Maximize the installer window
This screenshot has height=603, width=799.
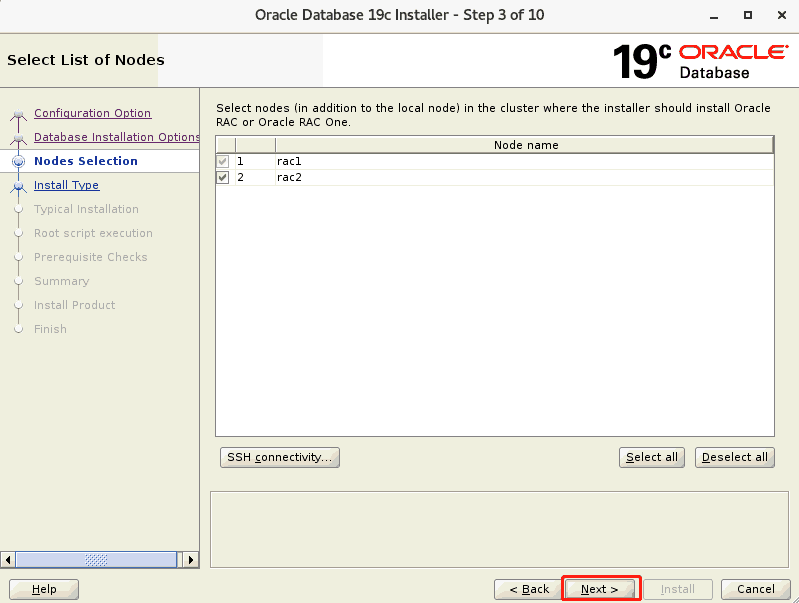tap(748, 15)
